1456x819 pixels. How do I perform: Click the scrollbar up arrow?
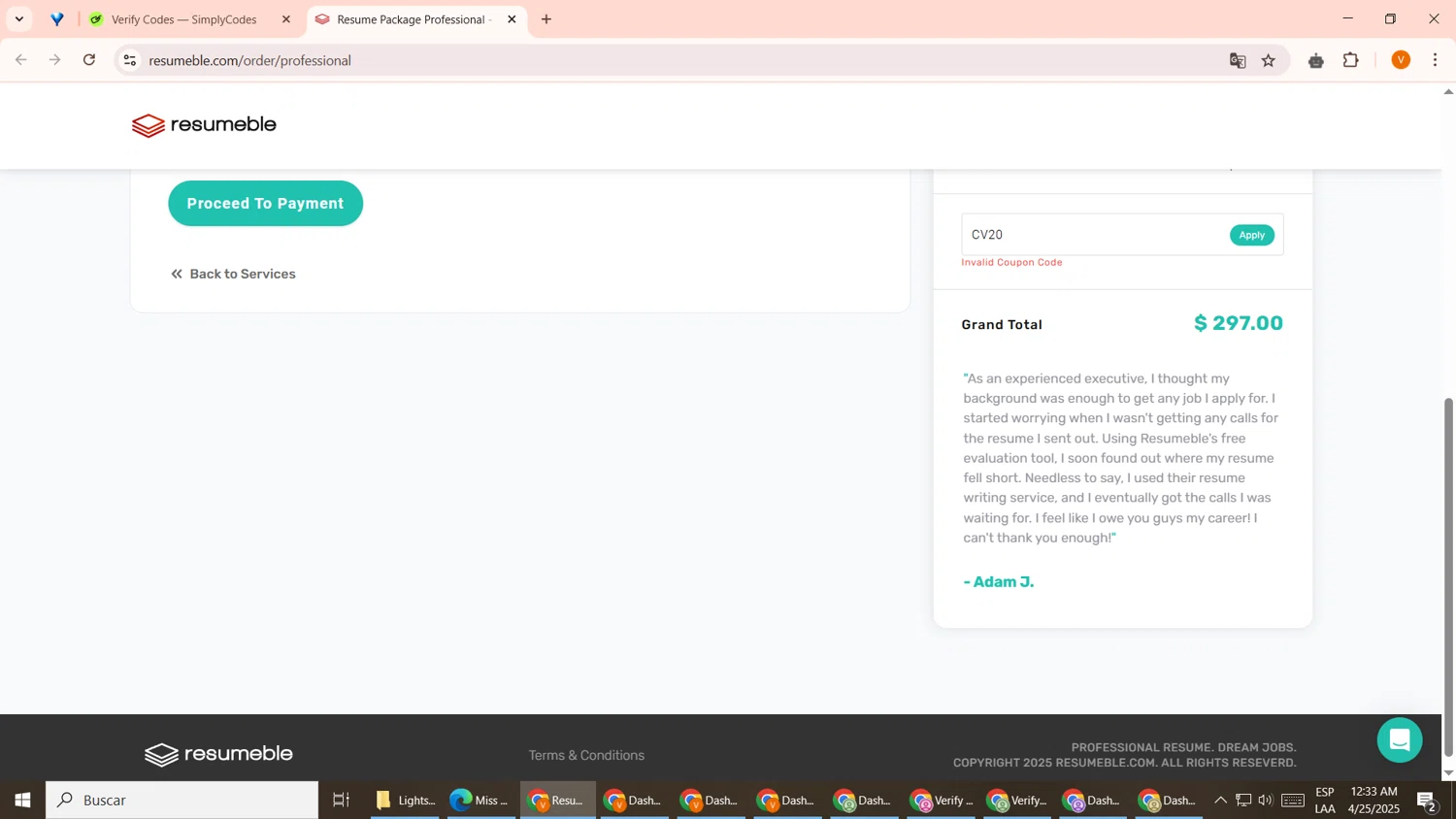coord(1448,92)
